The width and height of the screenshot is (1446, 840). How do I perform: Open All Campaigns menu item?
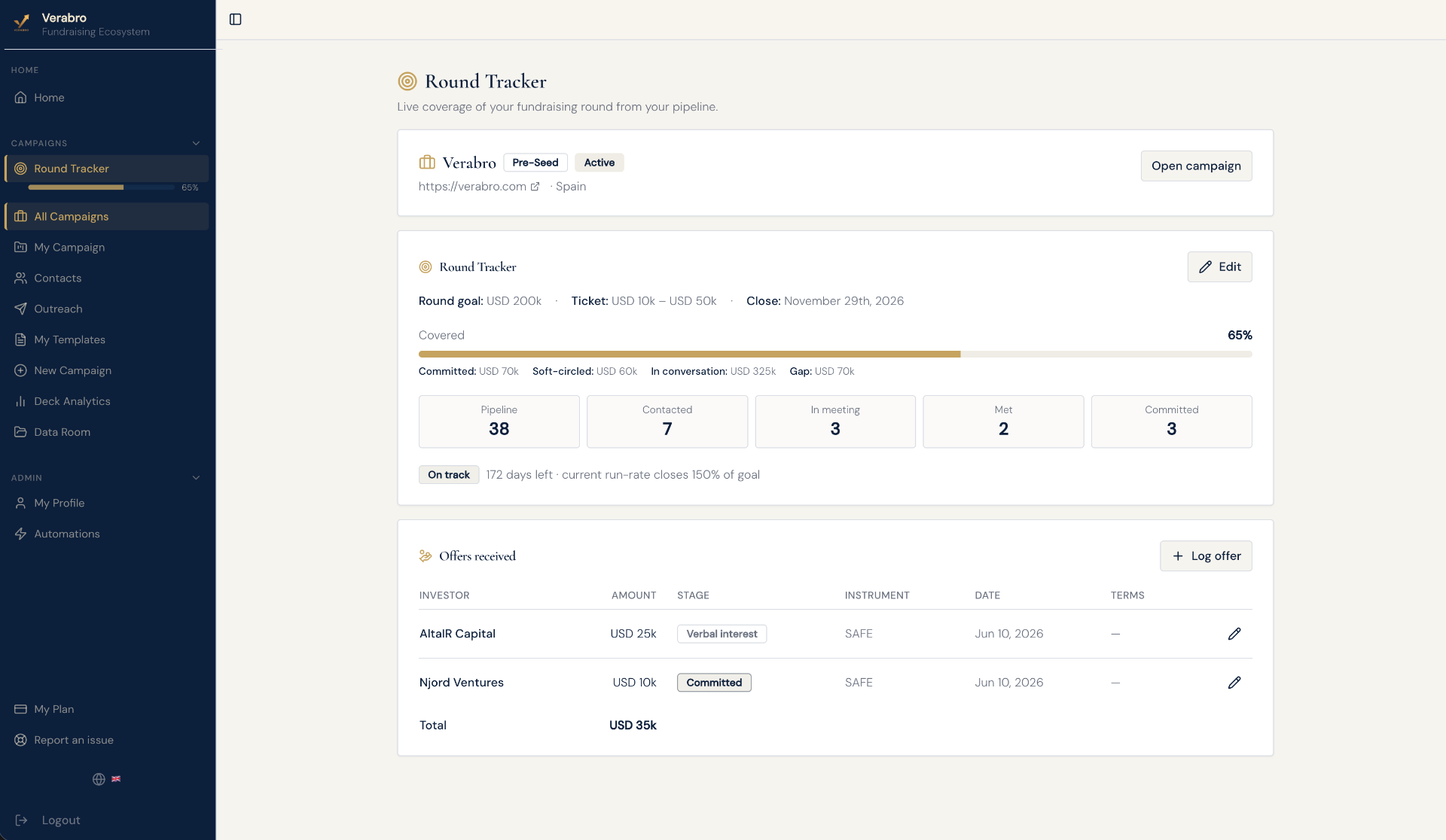point(107,217)
